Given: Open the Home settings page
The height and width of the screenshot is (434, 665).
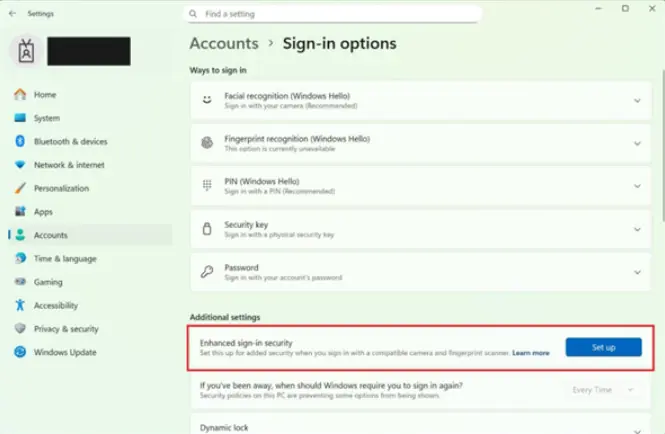Looking at the screenshot, I should click(44, 95).
